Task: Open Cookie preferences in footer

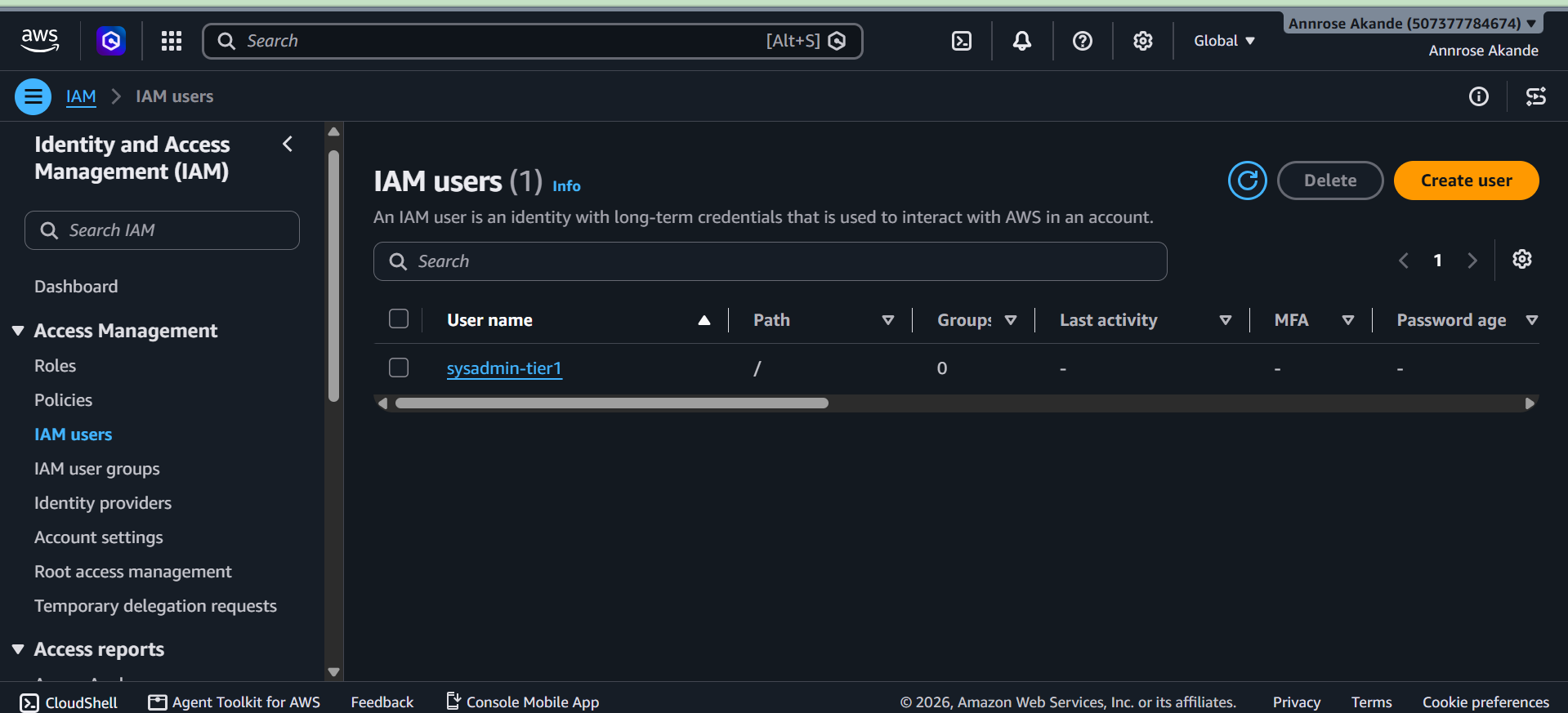Action: click(x=1485, y=702)
